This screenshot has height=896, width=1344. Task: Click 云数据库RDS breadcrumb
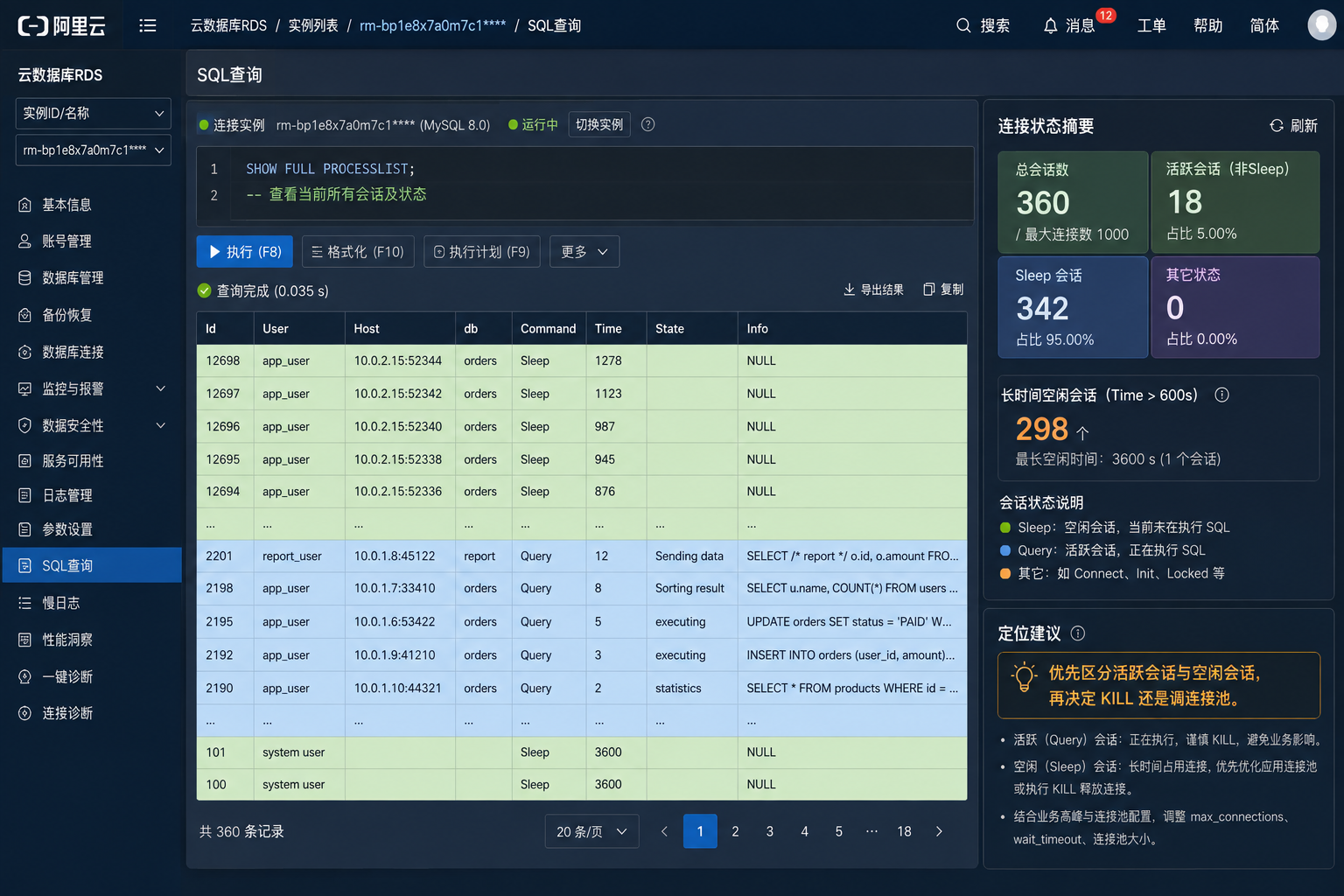click(228, 25)
